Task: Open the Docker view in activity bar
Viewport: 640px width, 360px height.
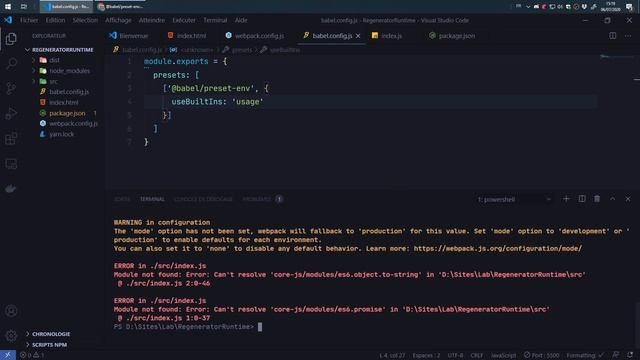Action: pos(11,189)
